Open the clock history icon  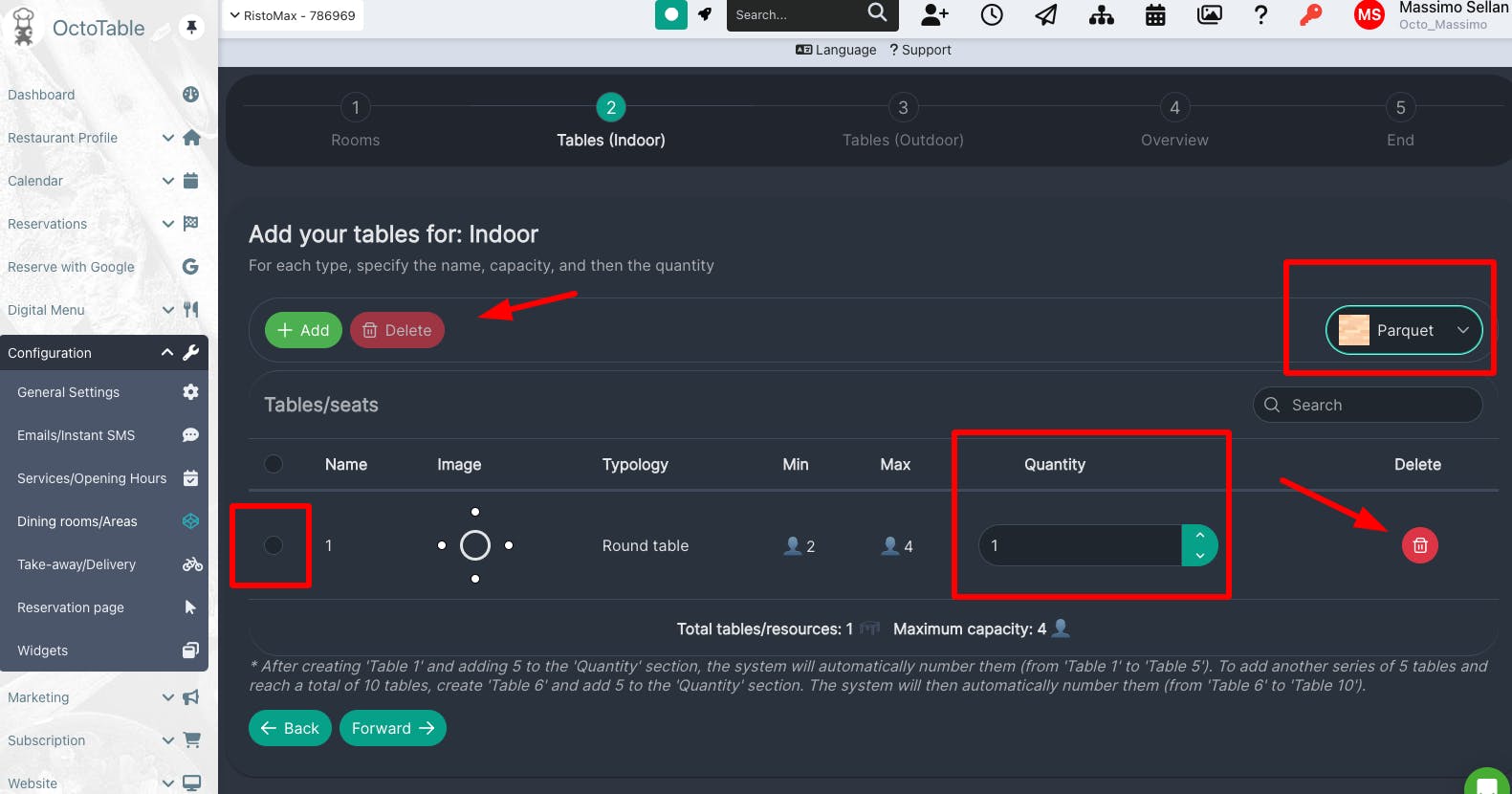[992, 14]
